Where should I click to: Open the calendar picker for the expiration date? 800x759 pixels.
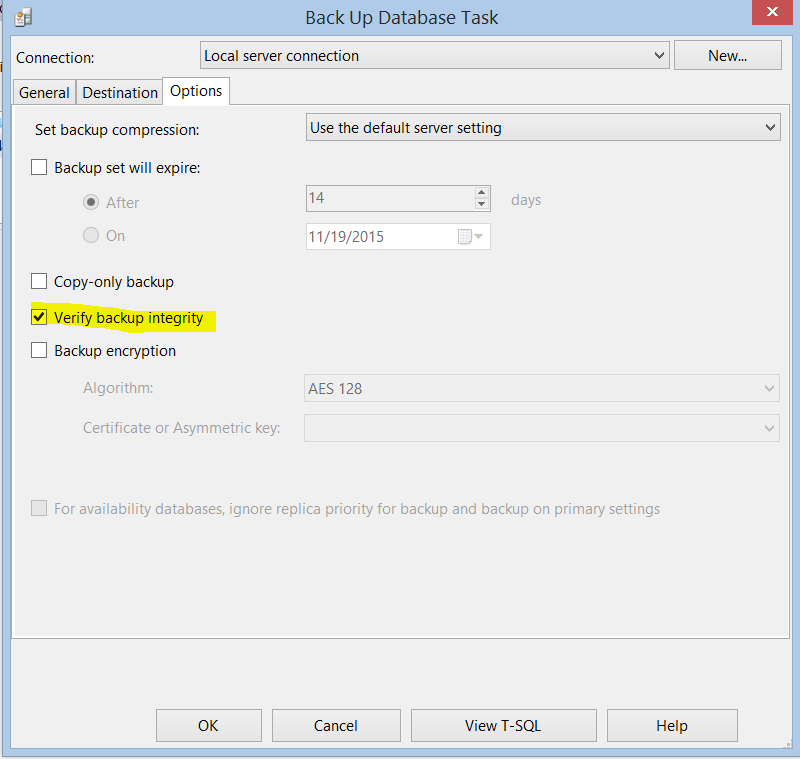tap(470, 237)
